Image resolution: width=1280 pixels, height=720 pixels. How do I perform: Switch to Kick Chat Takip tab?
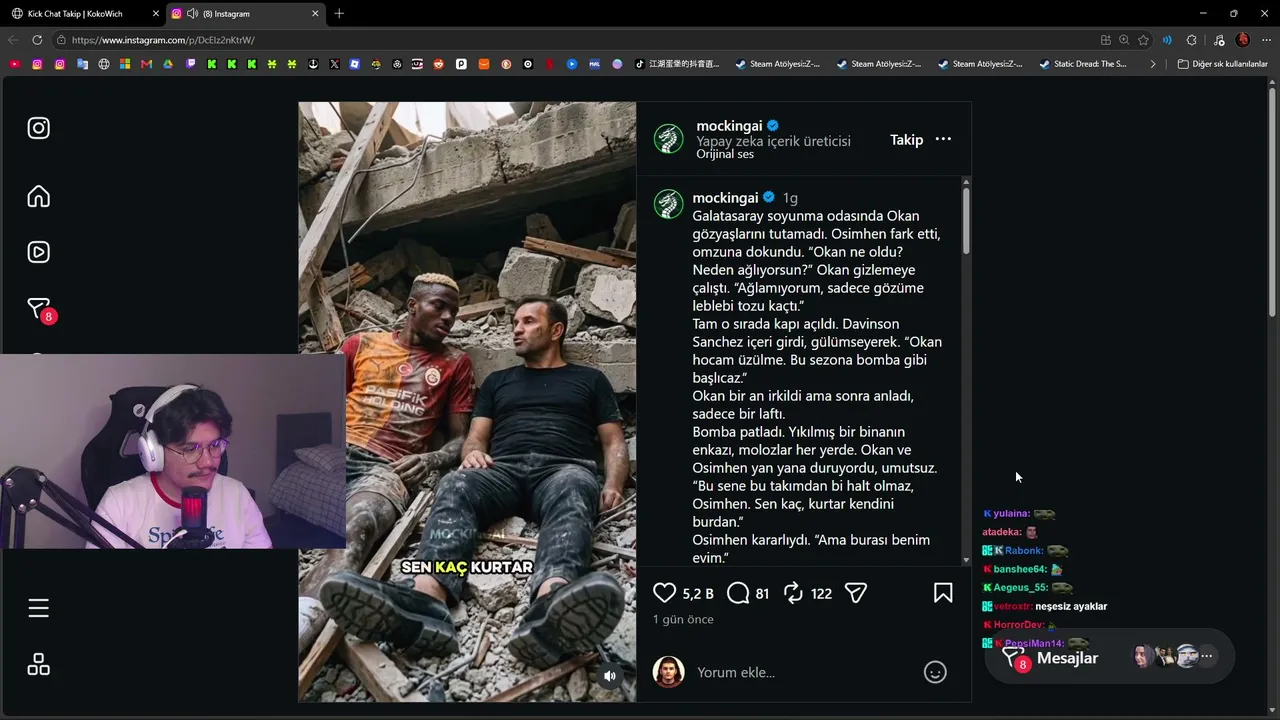(83, 14)
